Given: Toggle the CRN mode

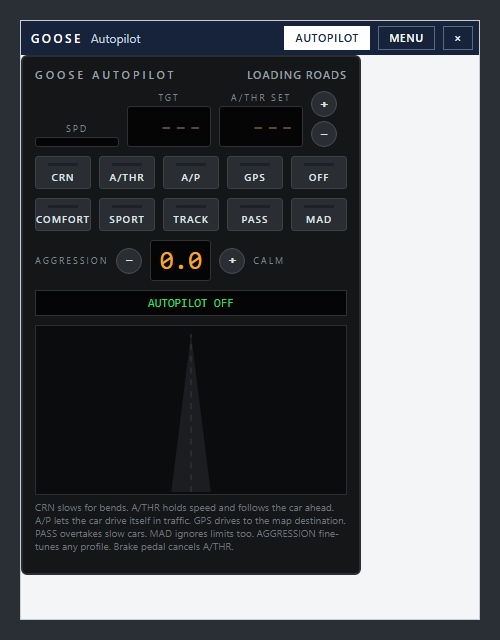Looking at the screenshot, I should (63, 172).
